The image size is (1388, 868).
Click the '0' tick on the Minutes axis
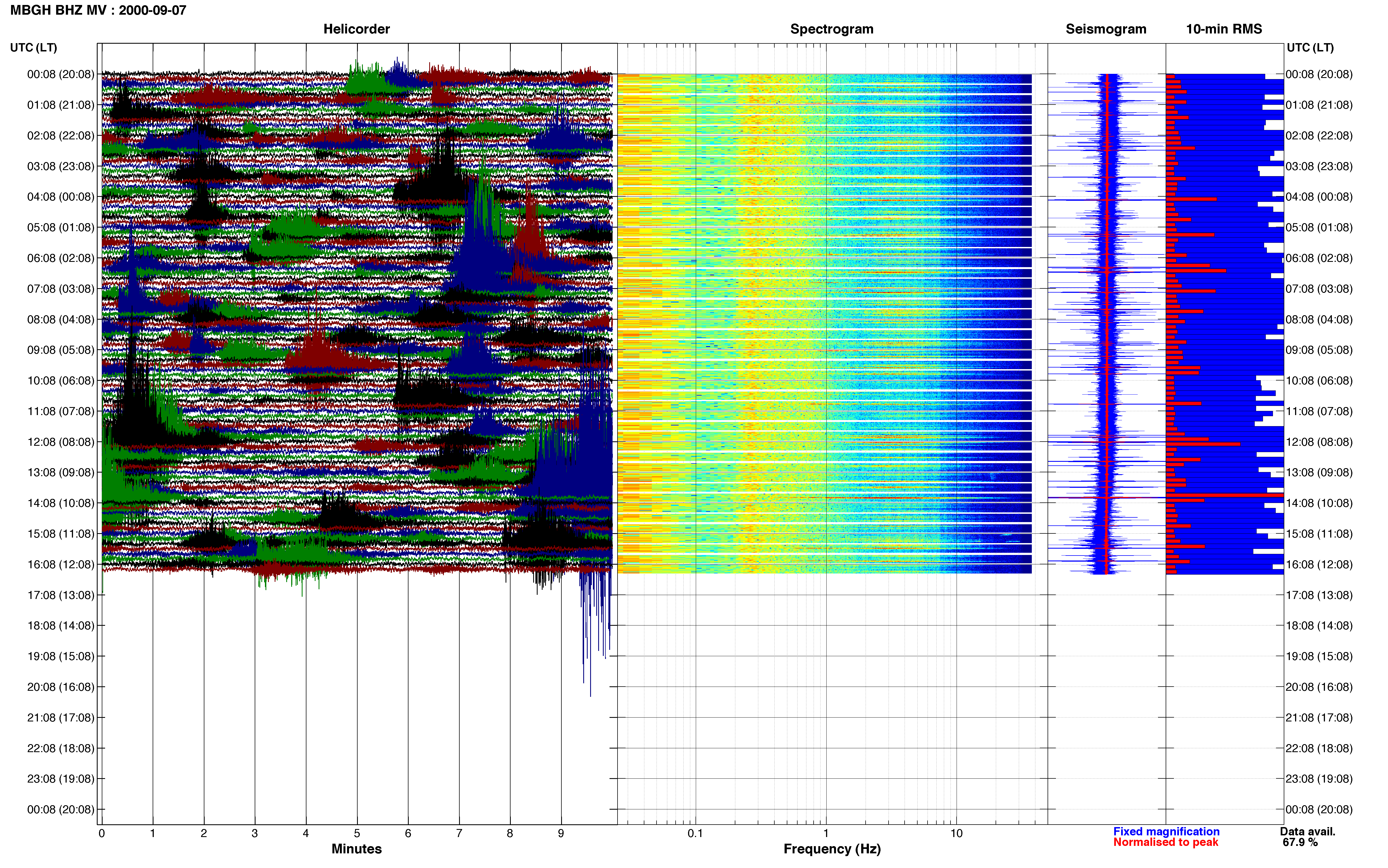tap(101, 833)
